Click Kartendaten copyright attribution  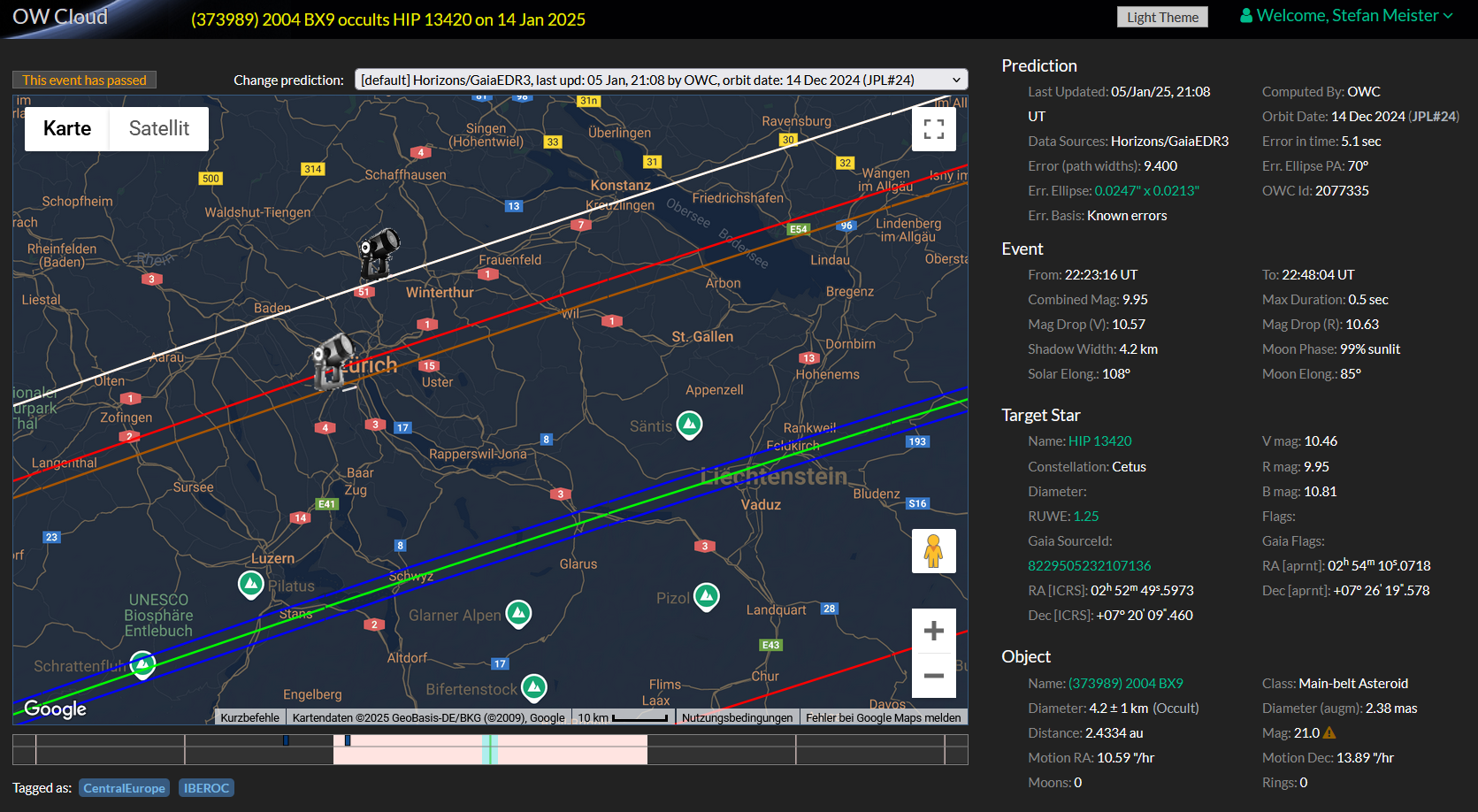point(428,717)
